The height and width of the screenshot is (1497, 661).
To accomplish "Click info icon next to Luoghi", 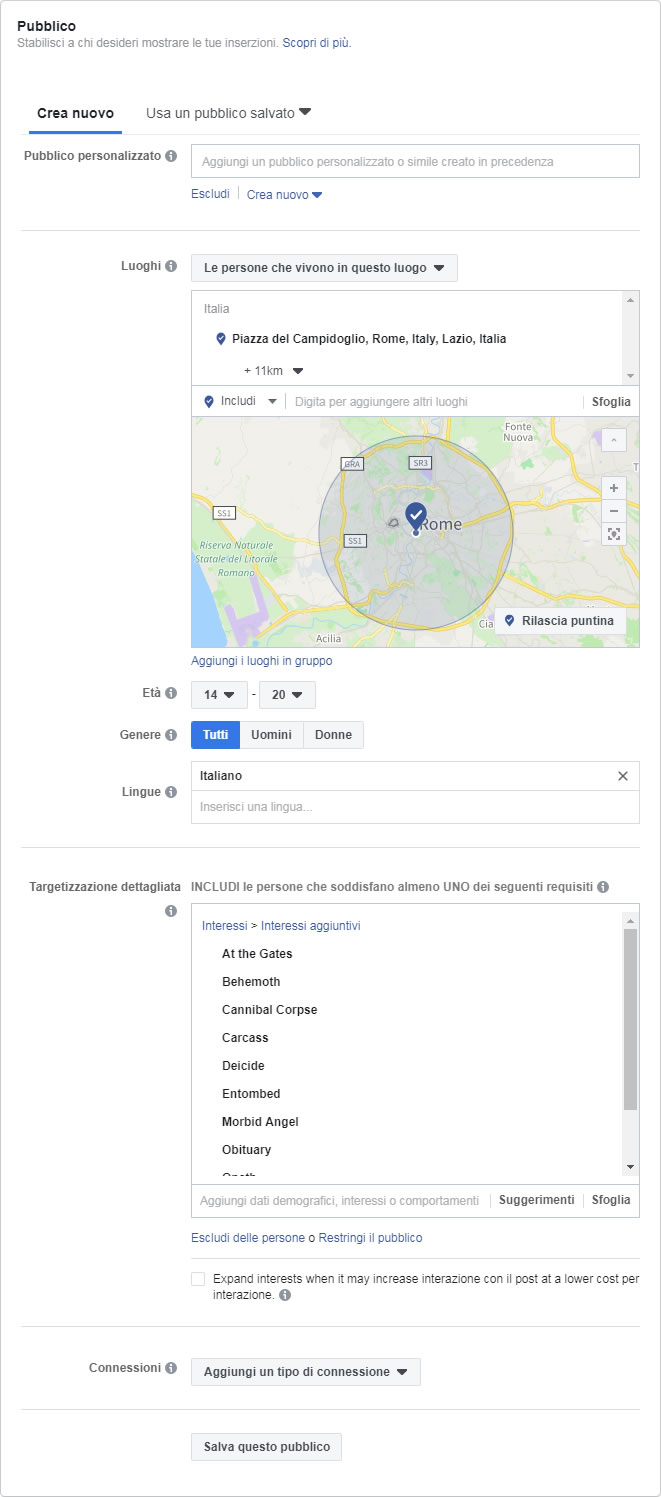I will (171, 266).
